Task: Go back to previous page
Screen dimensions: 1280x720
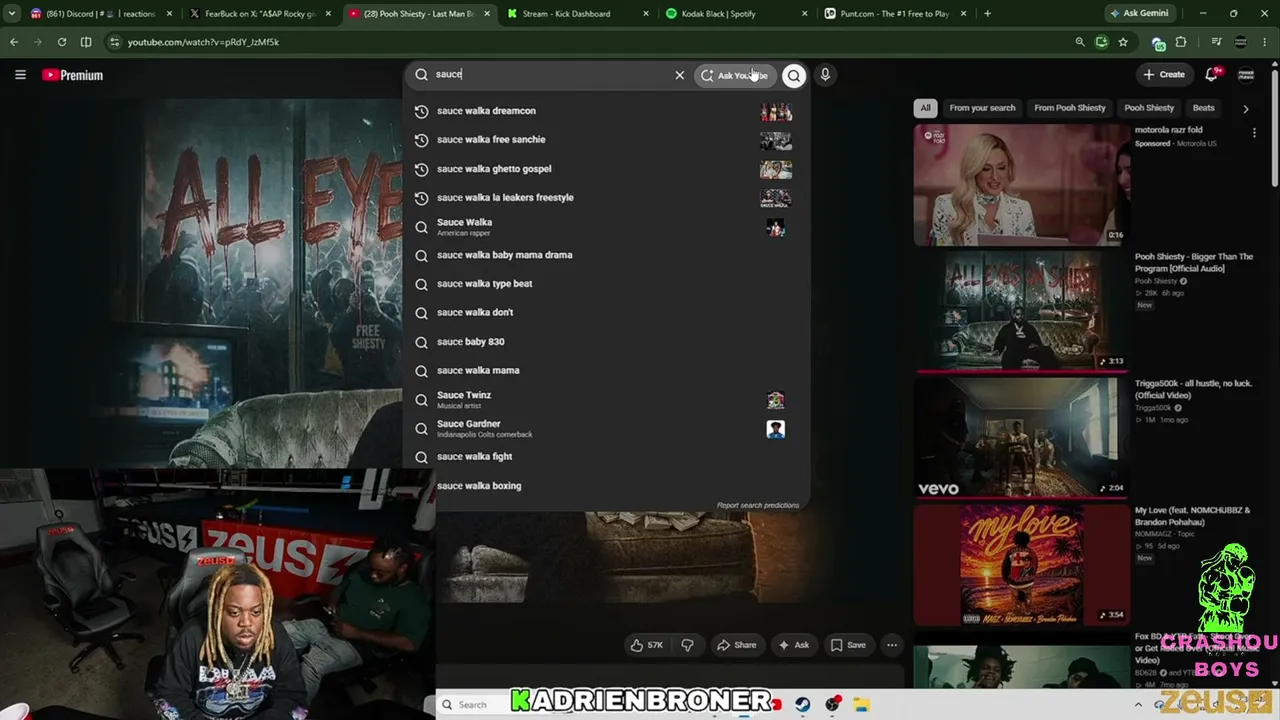Action: [14, 42]
